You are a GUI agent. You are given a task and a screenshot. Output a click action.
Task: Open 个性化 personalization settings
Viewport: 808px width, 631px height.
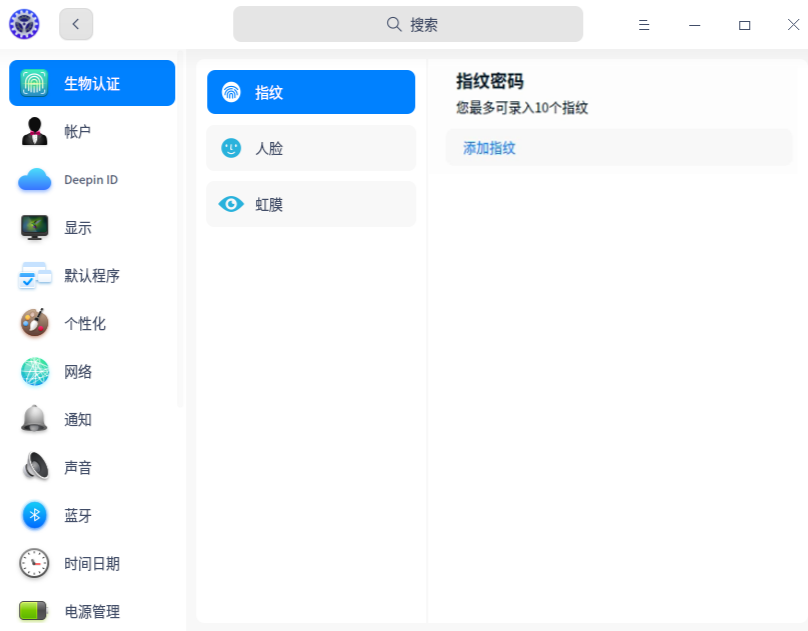click(90, 323)
